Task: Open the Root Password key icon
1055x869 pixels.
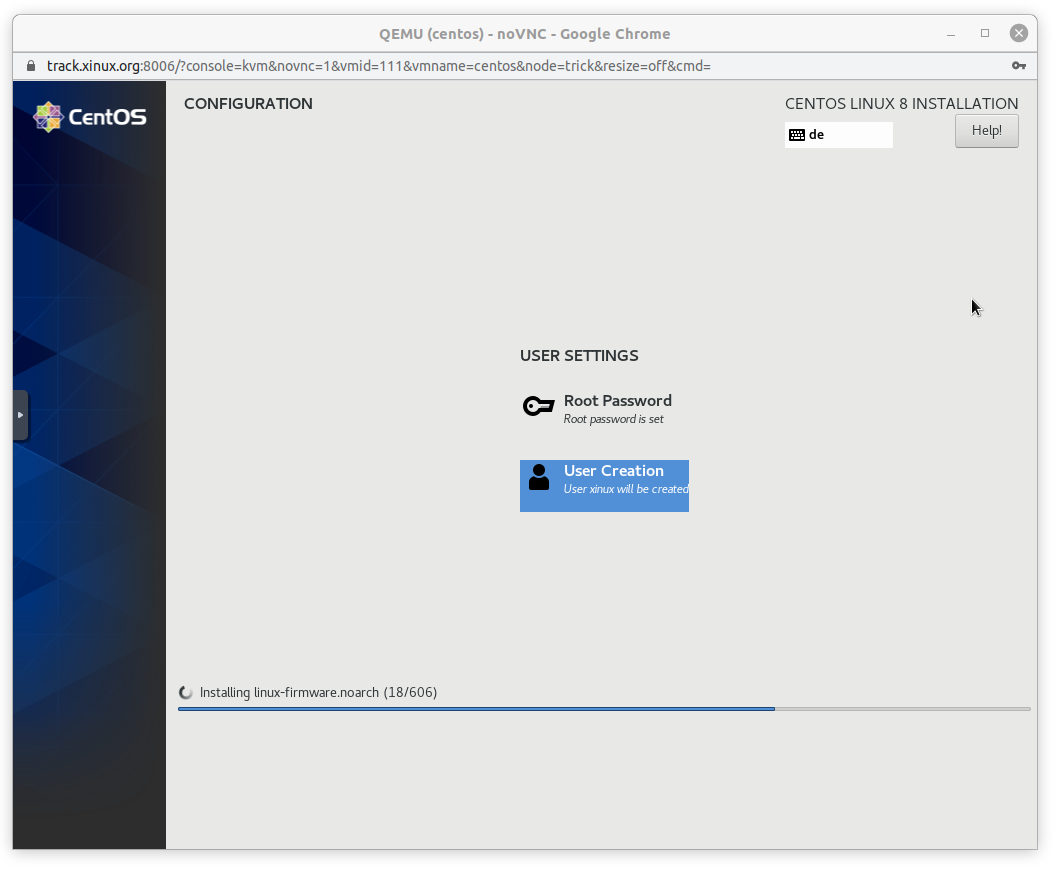Action: pyautogui.click(x=538, y=406)
